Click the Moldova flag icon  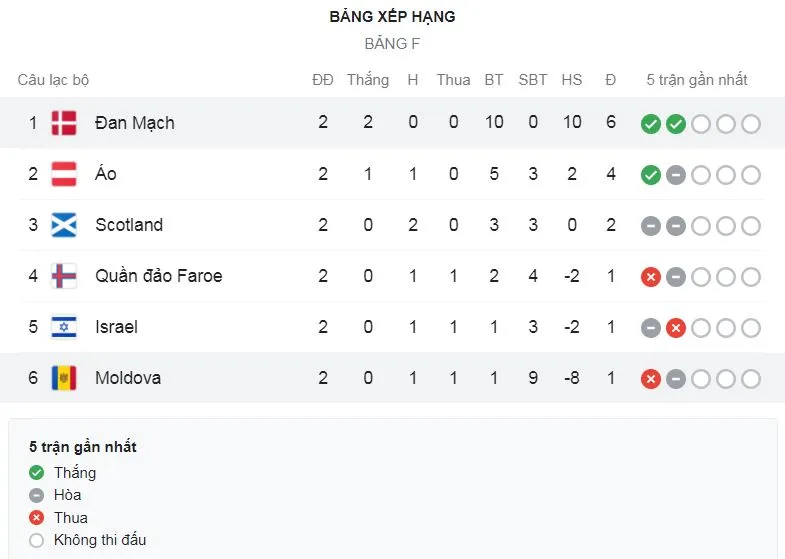click(x=63, y=378)
